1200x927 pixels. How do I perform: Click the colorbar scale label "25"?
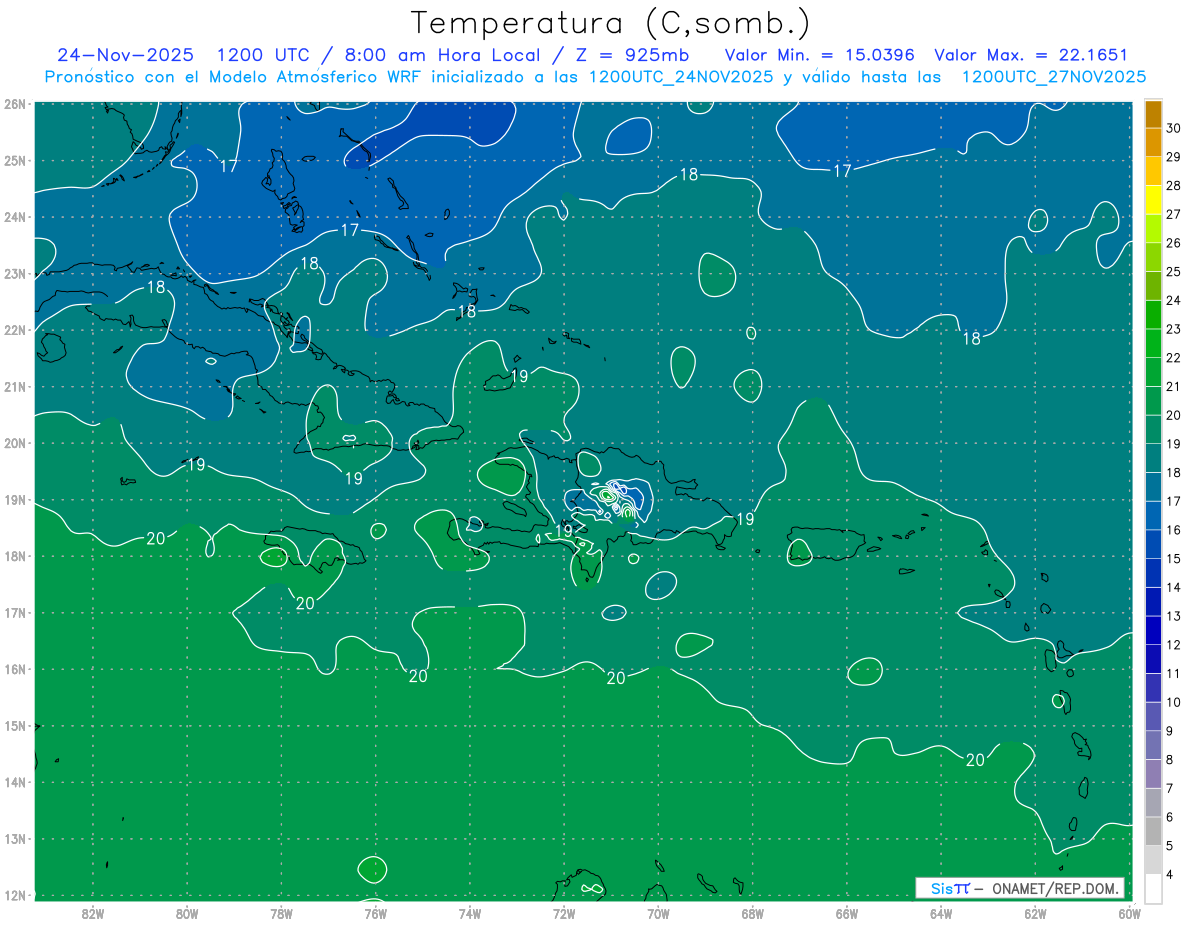click(x=1174, y=272)
